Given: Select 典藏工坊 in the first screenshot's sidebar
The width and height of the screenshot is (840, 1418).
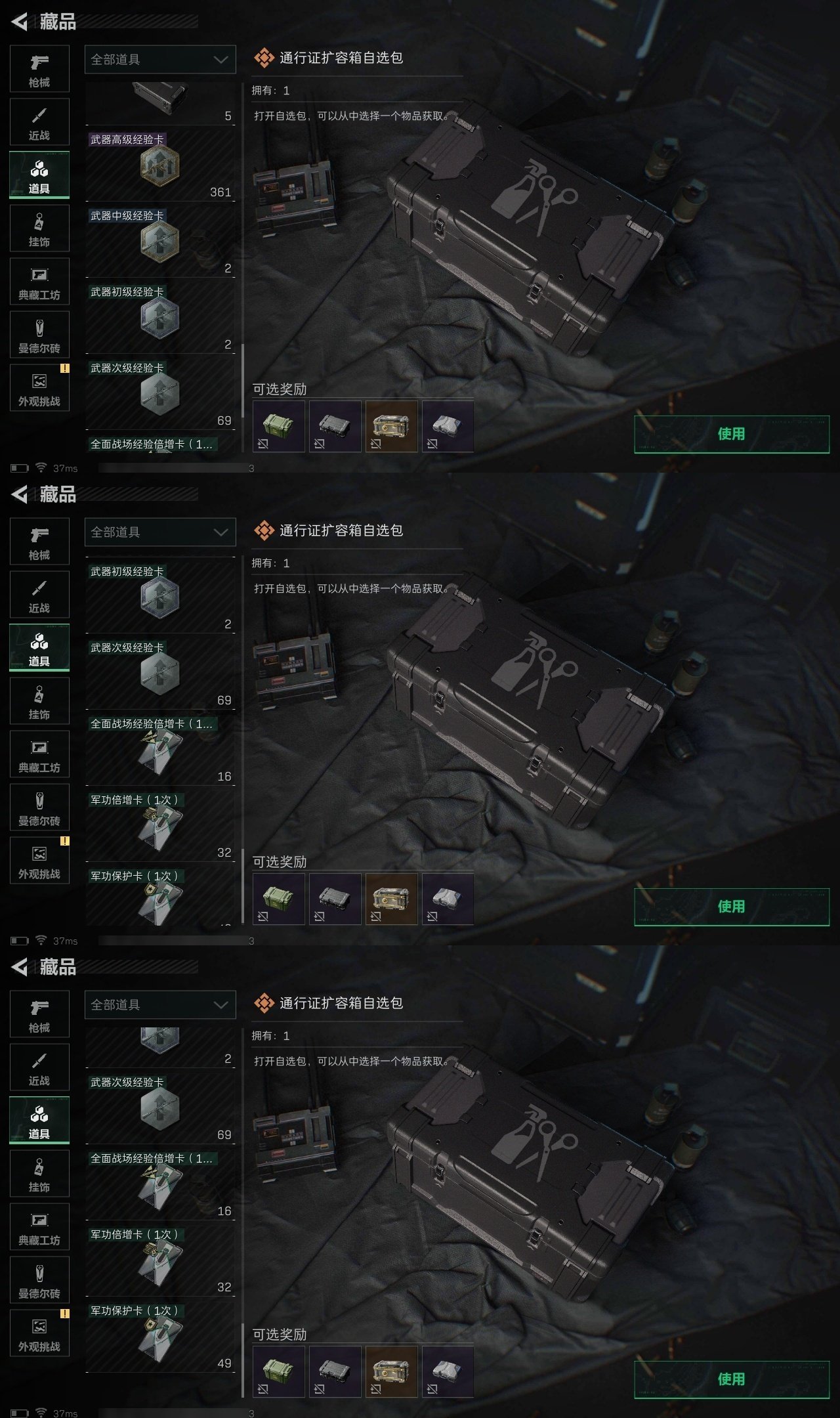Looking at the screenshot, I should (39, 282).
